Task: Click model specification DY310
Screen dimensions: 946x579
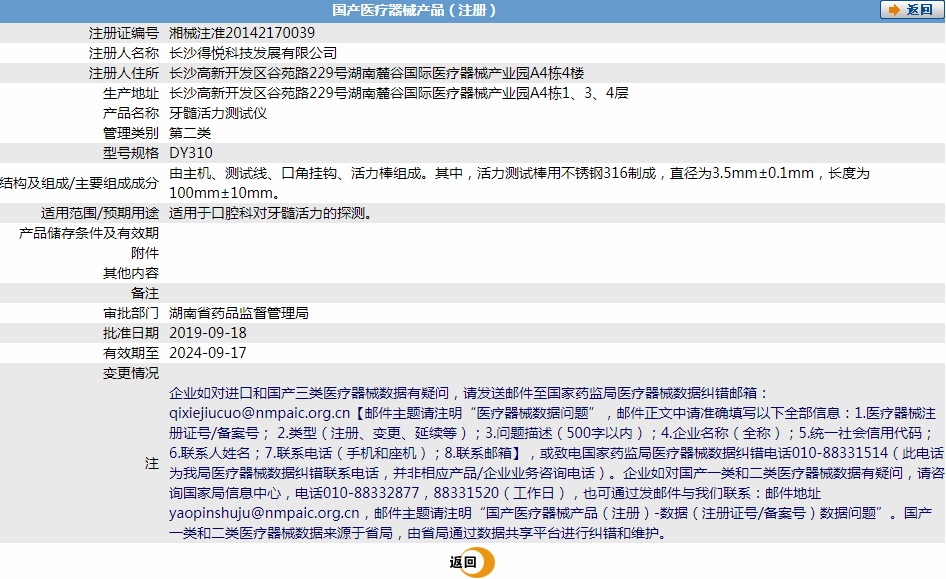Action: click(191, 153)
